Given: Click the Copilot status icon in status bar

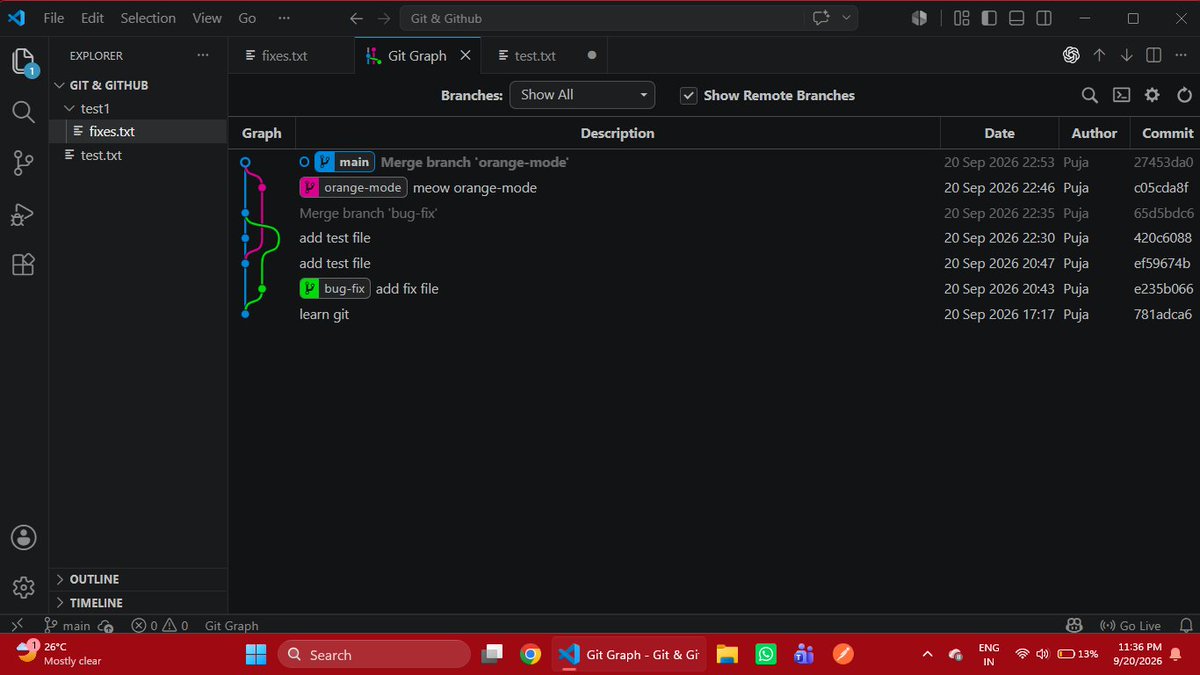Looking at the screenshot, I should point(1074,625).
